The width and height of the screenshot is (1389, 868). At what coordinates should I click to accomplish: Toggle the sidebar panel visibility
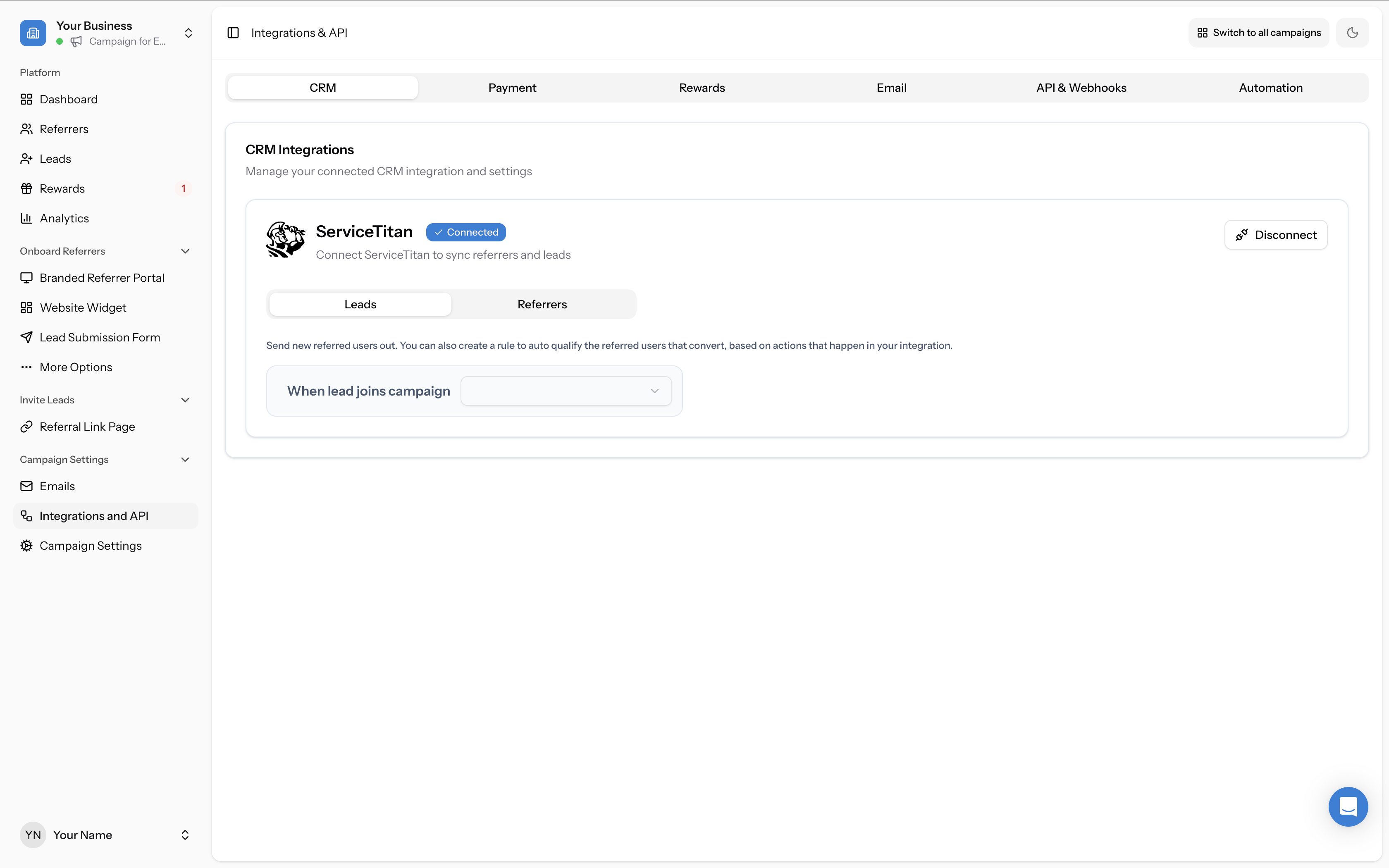point(233,33)
